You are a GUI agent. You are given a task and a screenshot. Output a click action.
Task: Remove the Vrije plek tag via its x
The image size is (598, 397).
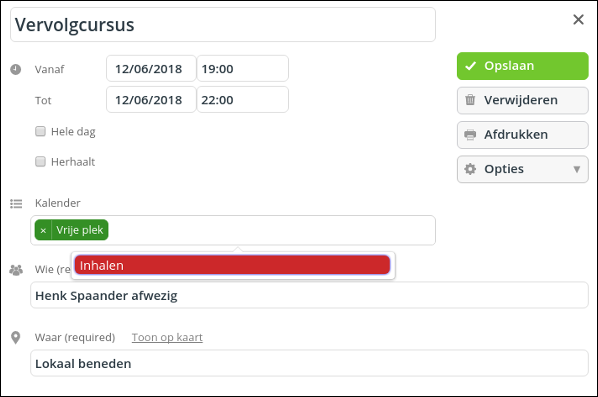[x=43, y=230]
